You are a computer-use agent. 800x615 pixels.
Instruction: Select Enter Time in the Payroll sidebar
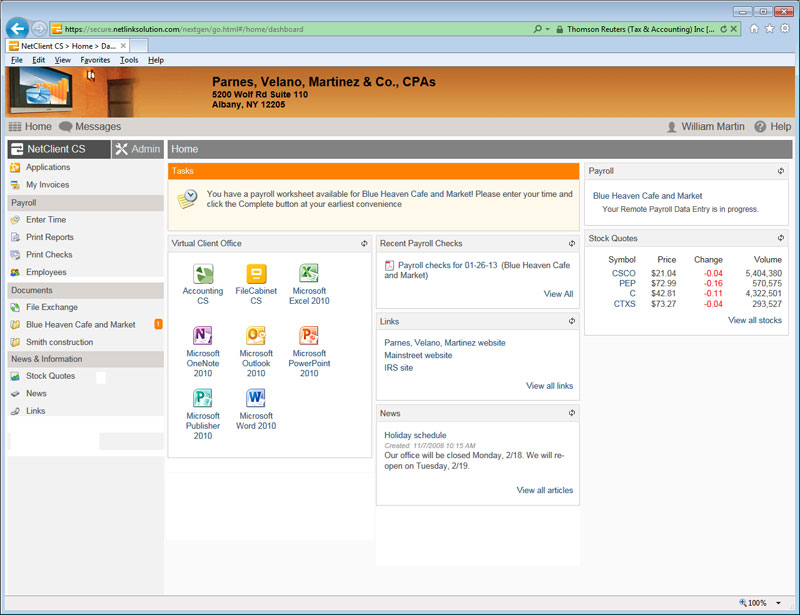pos(46,220)
